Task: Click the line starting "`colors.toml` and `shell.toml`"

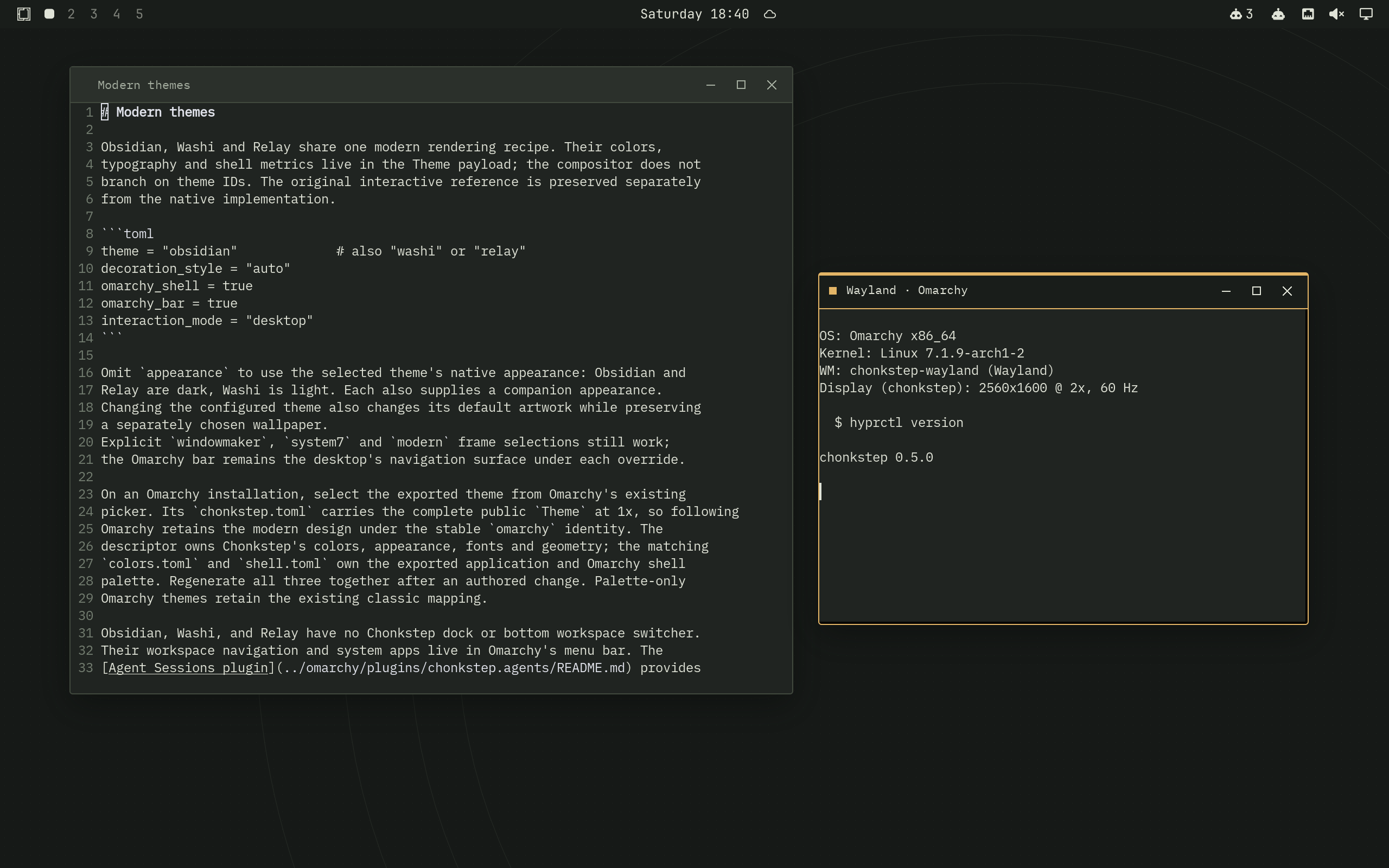Action: pyautogui.click(x=393, y=564)
